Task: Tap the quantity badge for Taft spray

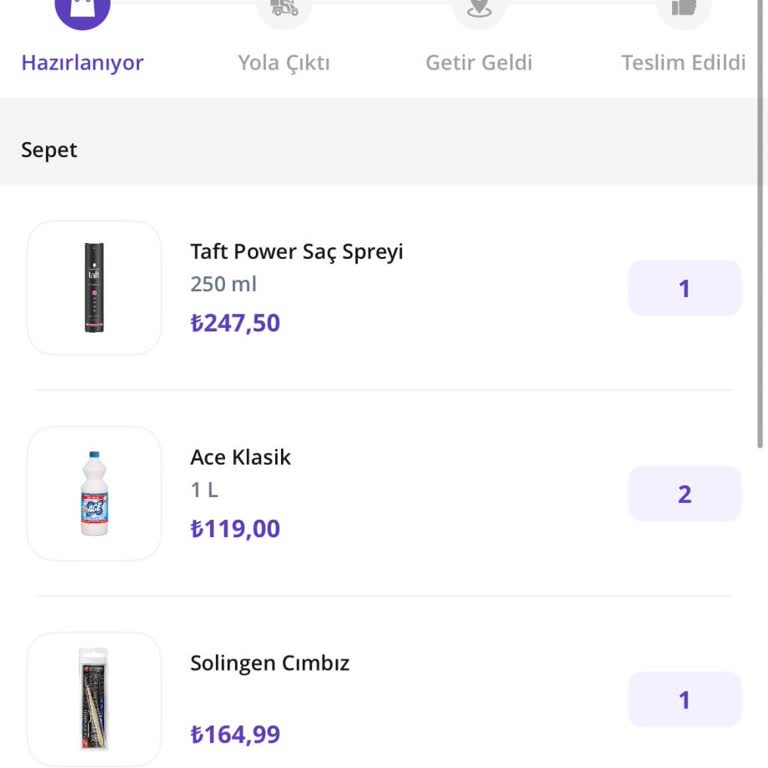Action: (684, 288)
